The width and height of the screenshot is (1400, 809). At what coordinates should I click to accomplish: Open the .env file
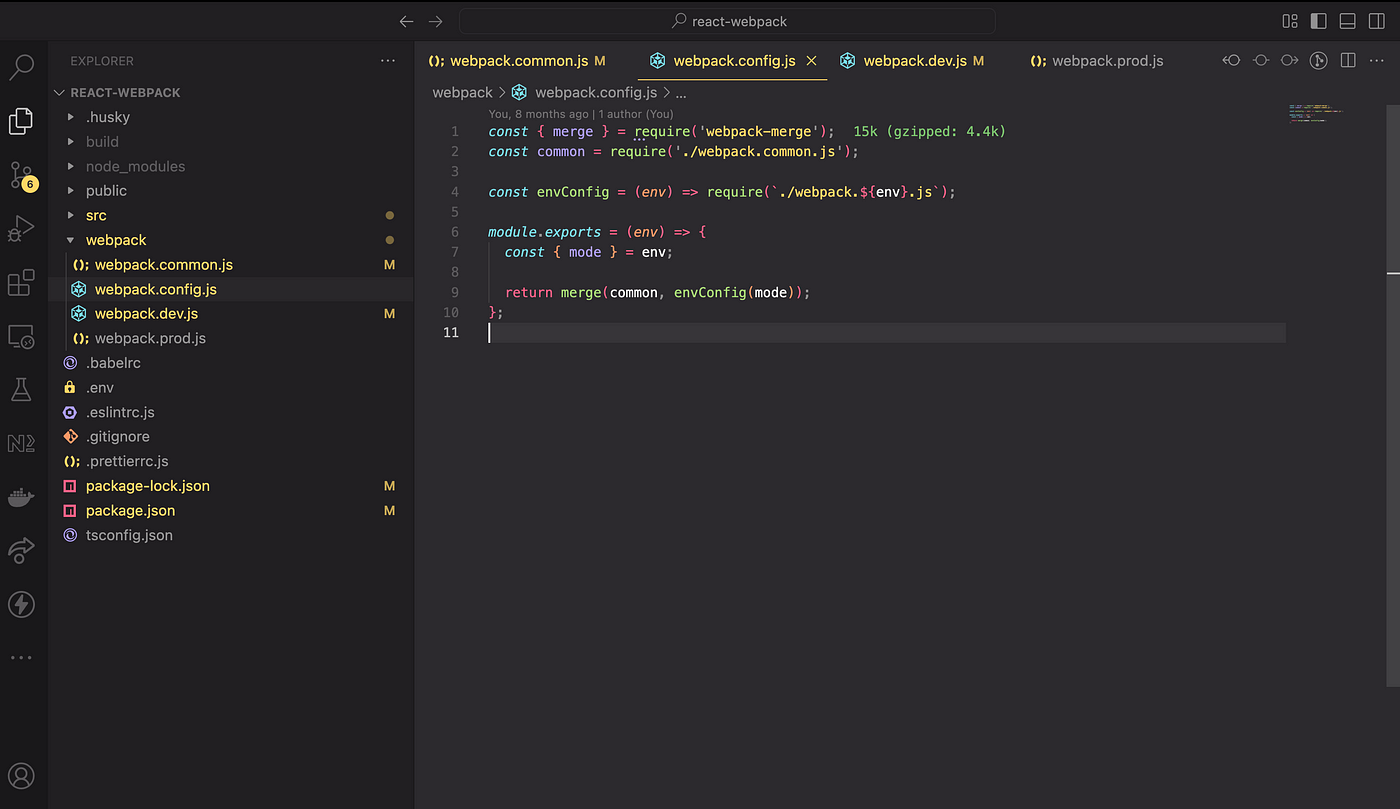[x=231, y=387]
